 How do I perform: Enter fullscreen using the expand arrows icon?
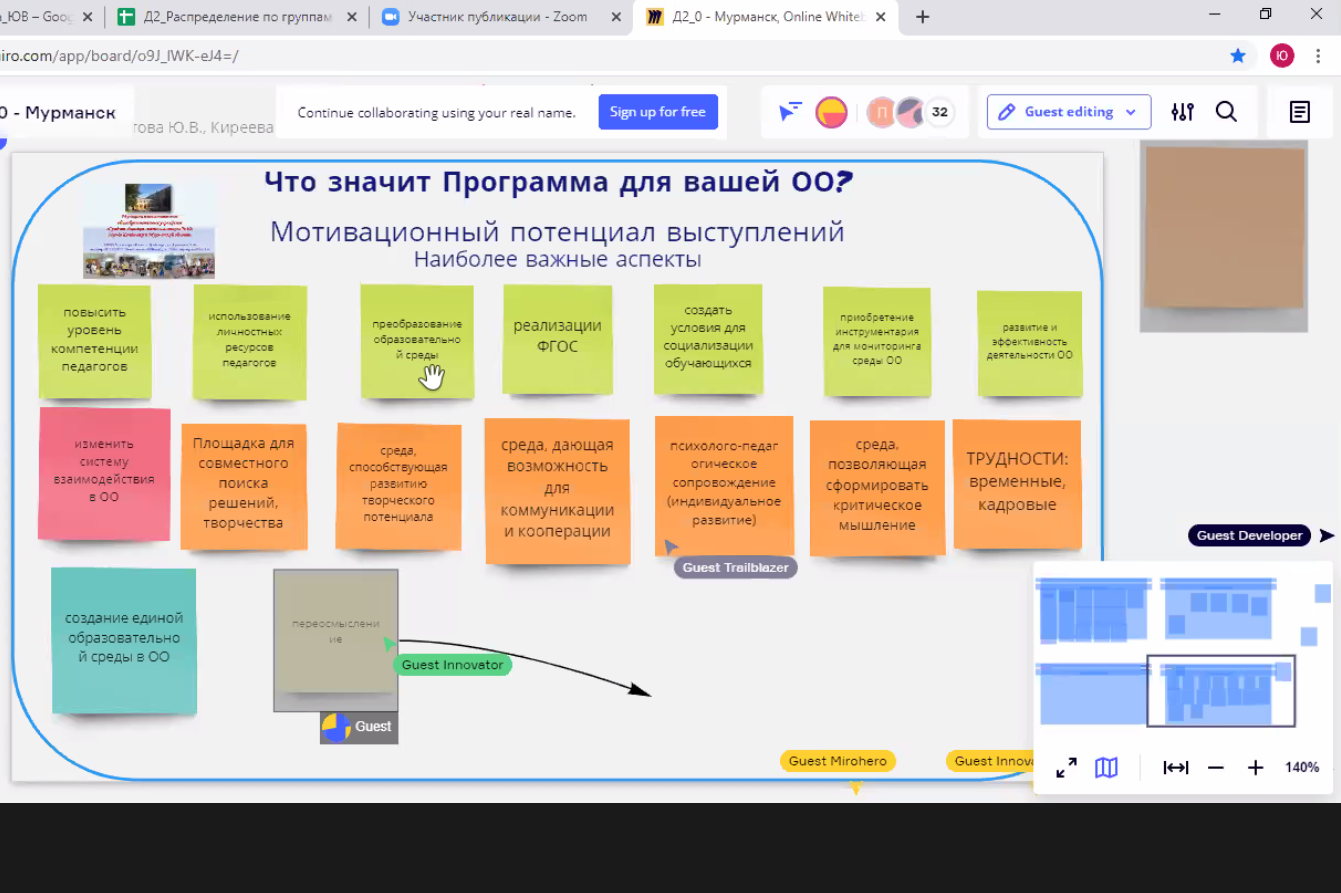pos(1066,768)
